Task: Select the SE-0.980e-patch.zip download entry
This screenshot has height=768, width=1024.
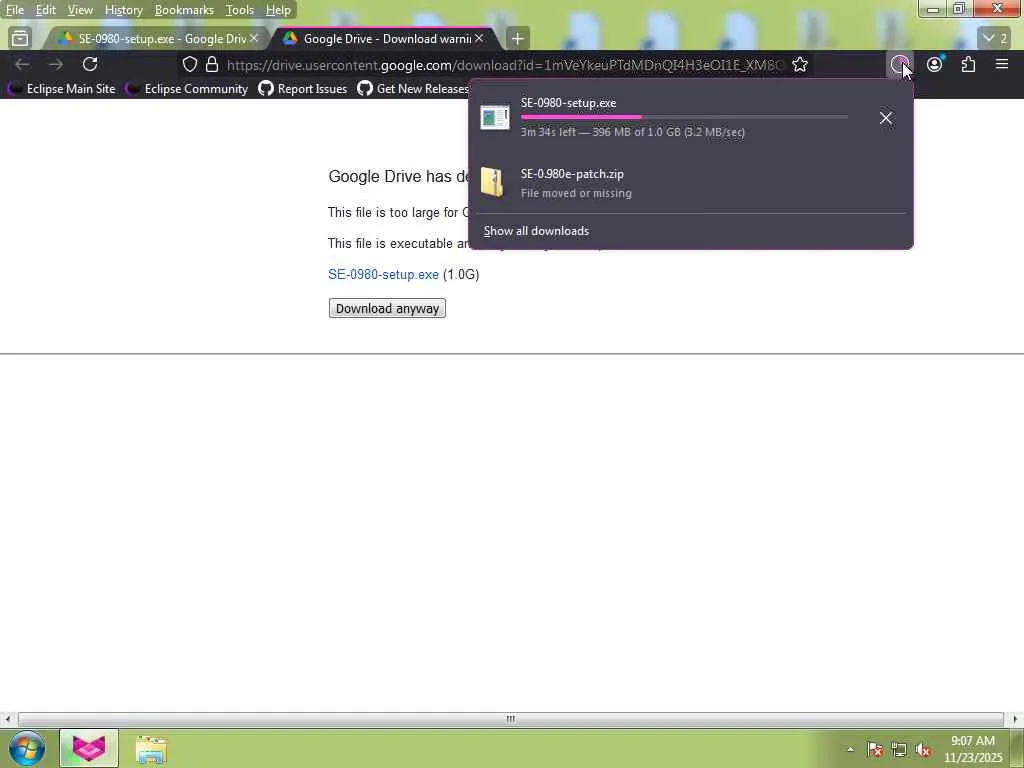Action: click(x=691, y=182)
